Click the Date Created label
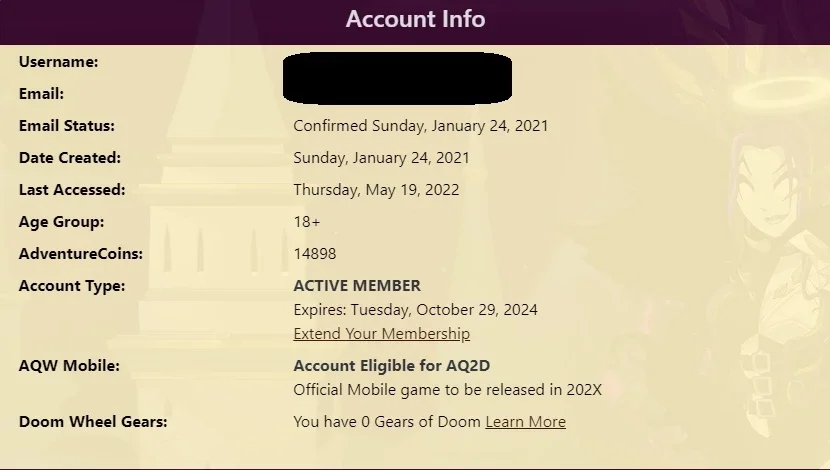 pos(70,158)
